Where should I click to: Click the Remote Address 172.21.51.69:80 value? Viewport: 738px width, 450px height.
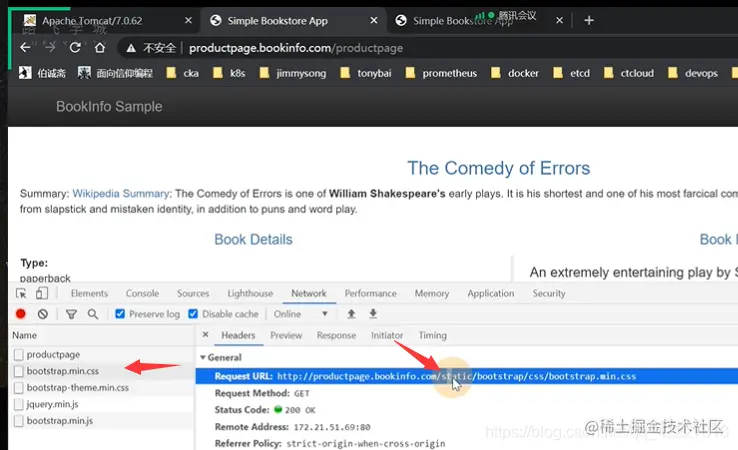(x=332, y=427)
